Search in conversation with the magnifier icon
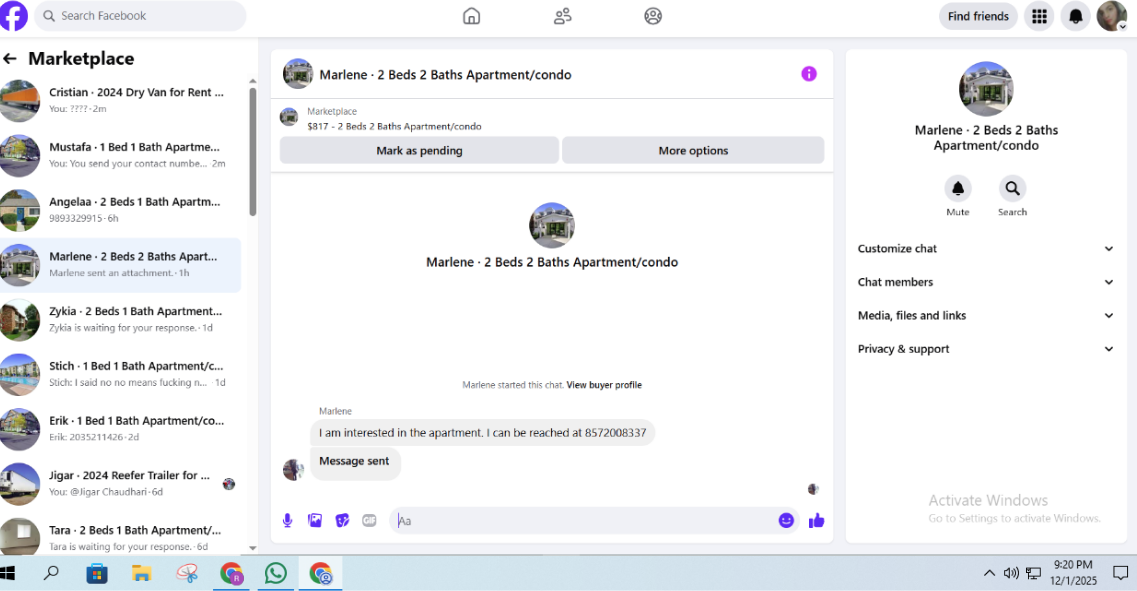Viewport: 1137px width, 591px height. point(1012,189)
